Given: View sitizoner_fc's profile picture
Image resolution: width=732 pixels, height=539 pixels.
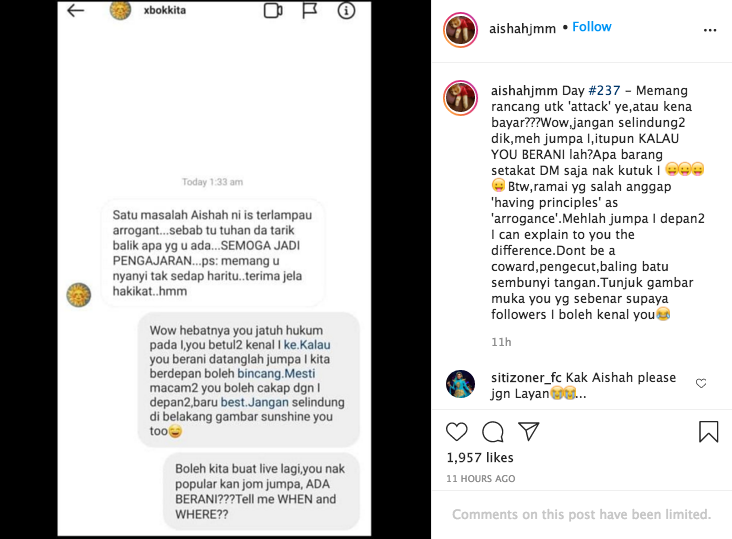Looking at the screenshot, I should [460, 384].
